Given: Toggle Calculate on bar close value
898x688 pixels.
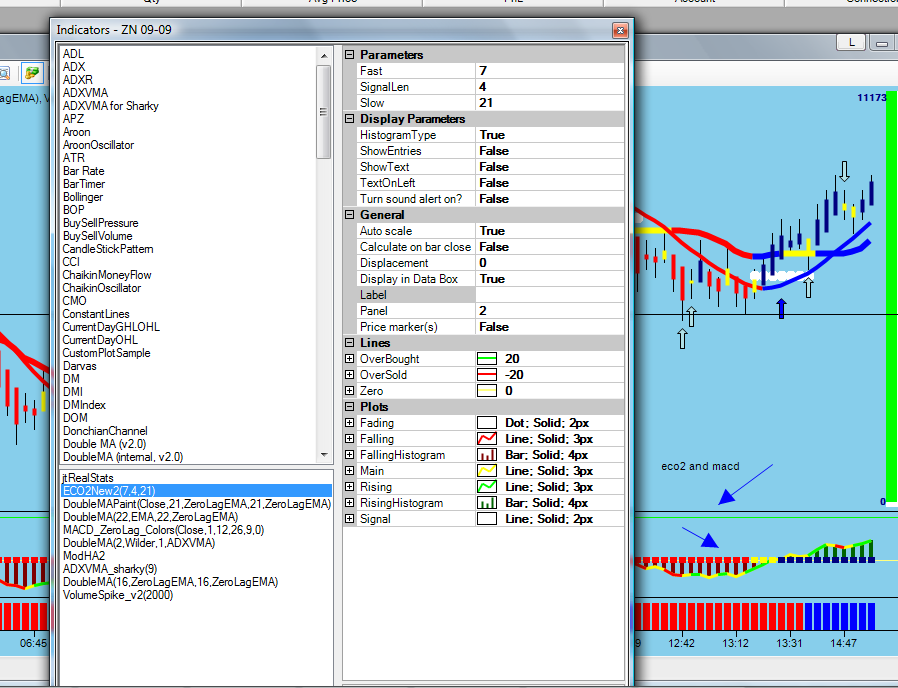Looking at the screenshot, I should click(x=550, y=247).
